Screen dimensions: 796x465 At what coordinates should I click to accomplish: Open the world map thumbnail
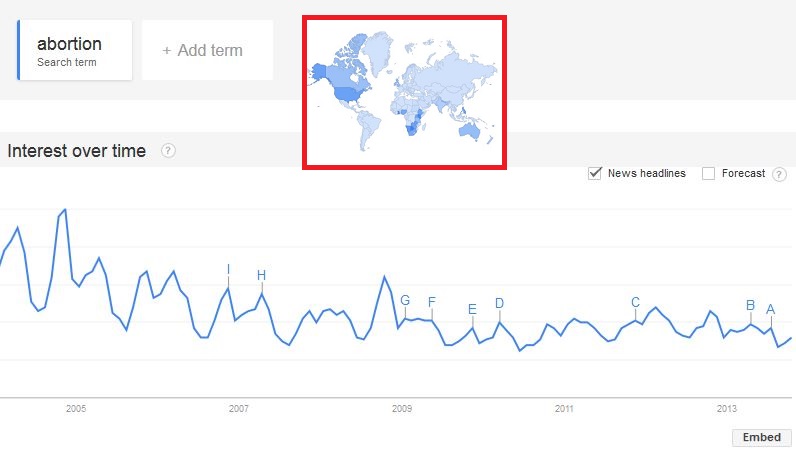(404, 92)
